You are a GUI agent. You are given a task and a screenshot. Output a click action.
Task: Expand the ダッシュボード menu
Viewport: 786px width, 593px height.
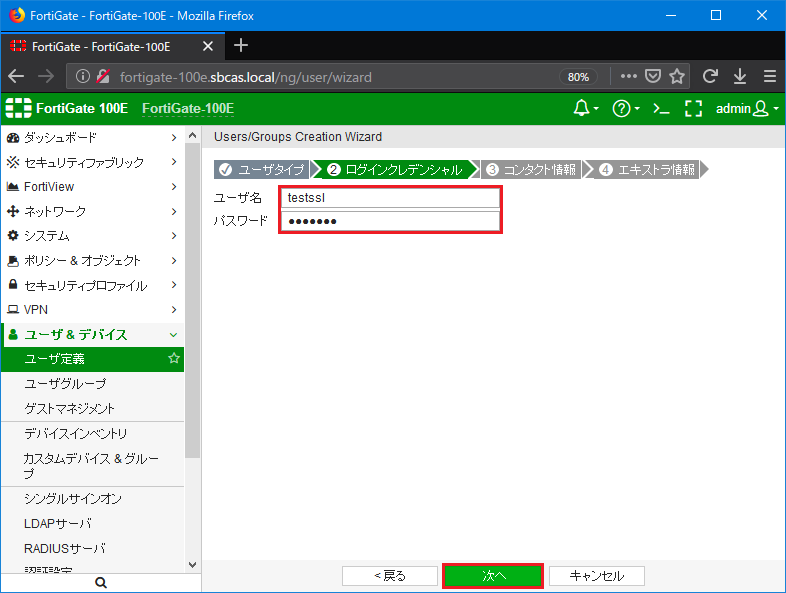click(92, 137)
